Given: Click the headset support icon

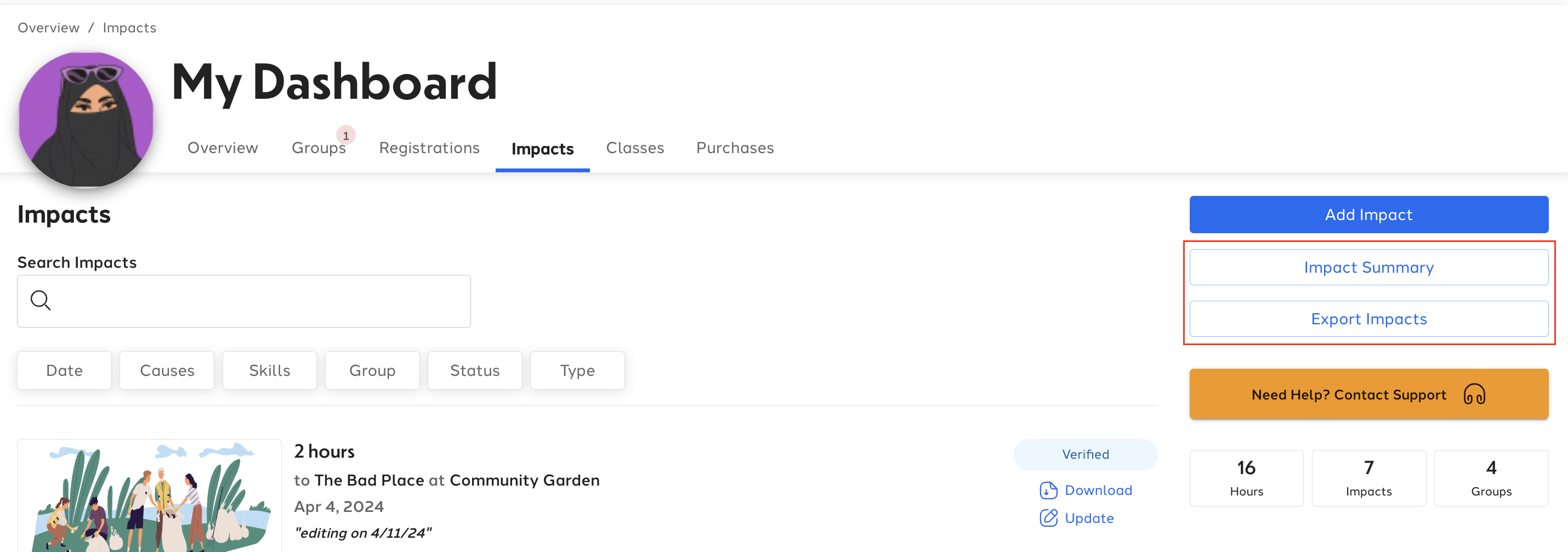Looking at the screenshot, I should [1474, 394].
